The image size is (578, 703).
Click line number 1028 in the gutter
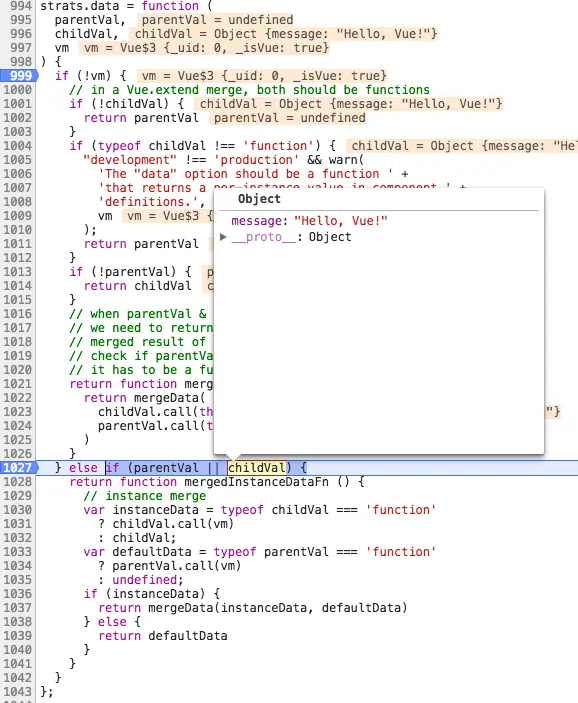tap(17, 482)
